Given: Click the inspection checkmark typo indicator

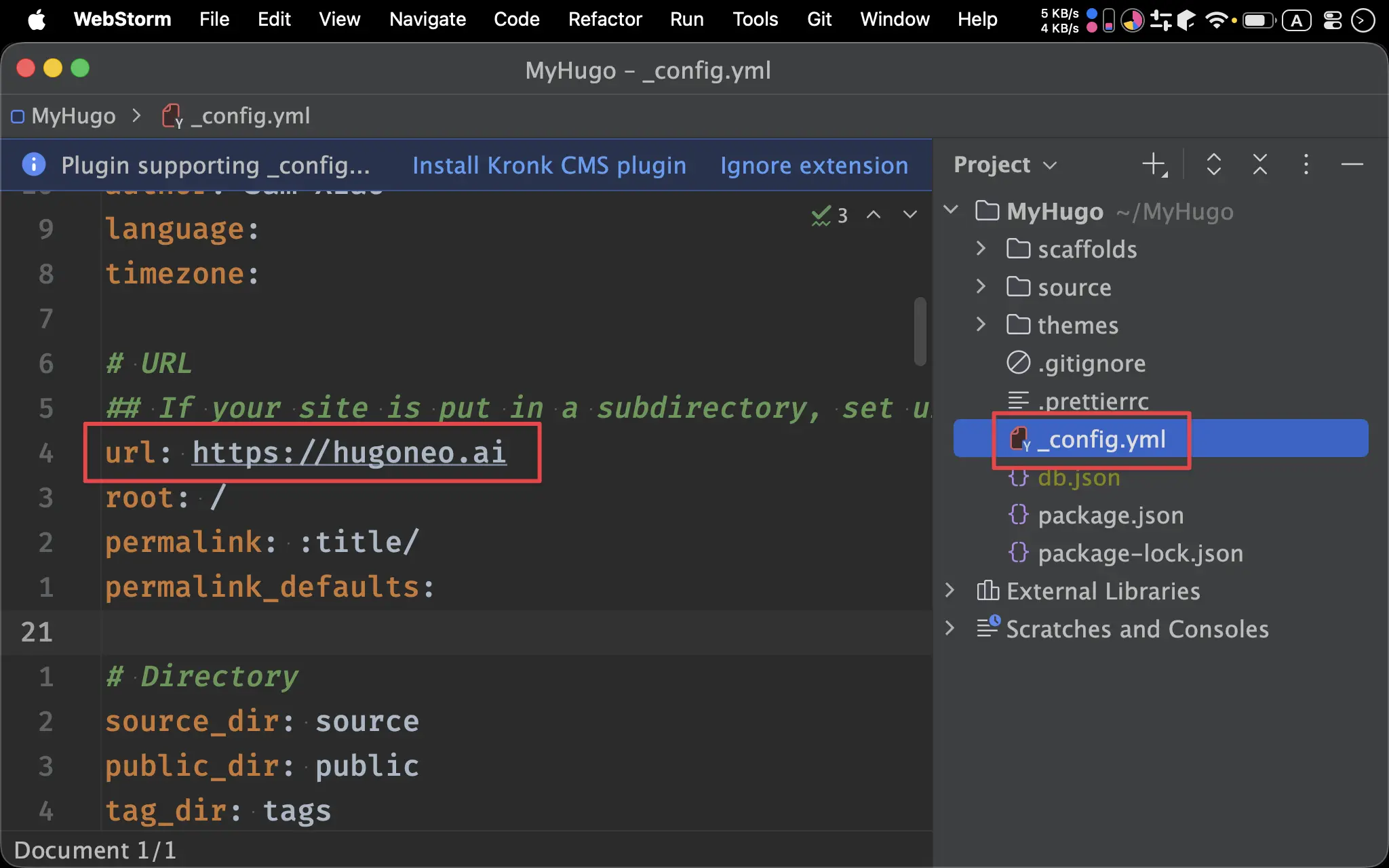Looking at the screenshot, I should [x=829, y=216].
